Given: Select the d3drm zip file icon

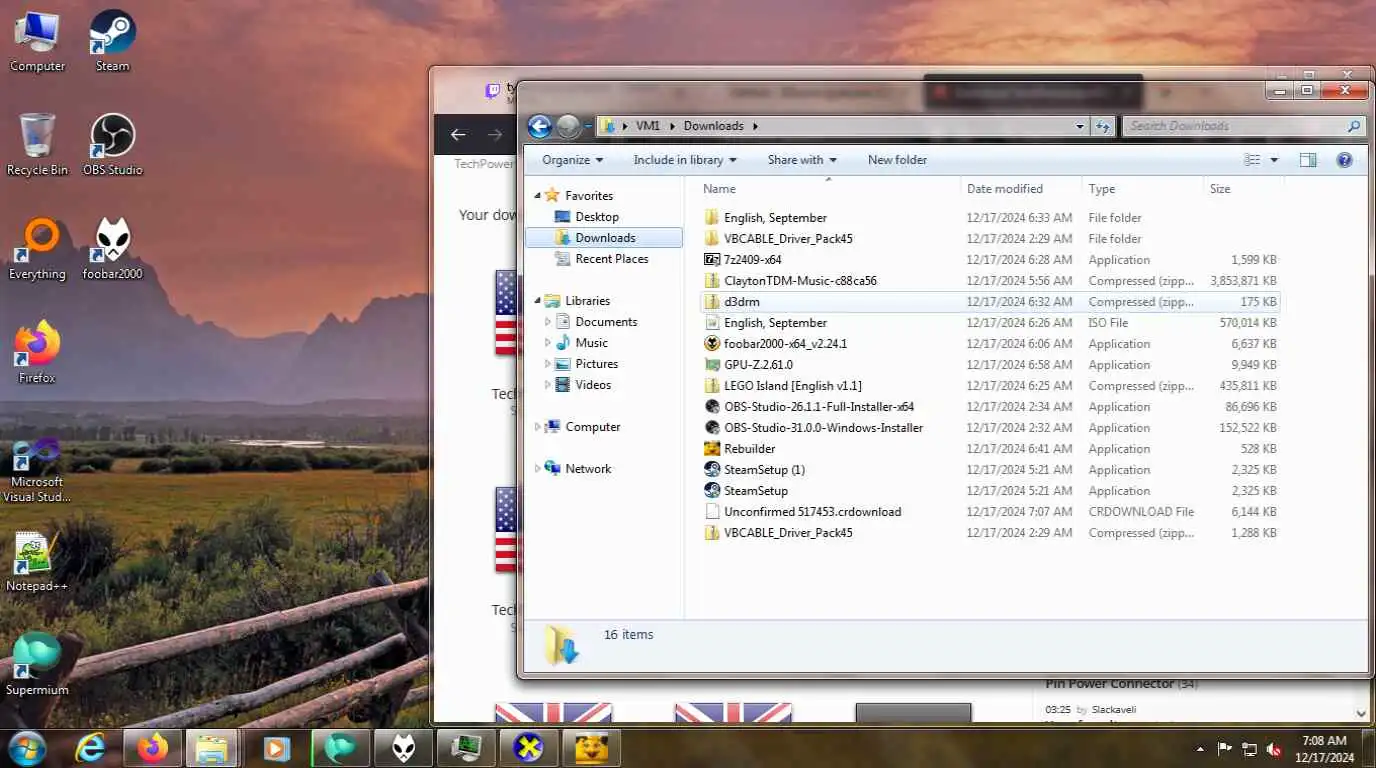Looking at the screenshot, I should click(x=712, y=302).
